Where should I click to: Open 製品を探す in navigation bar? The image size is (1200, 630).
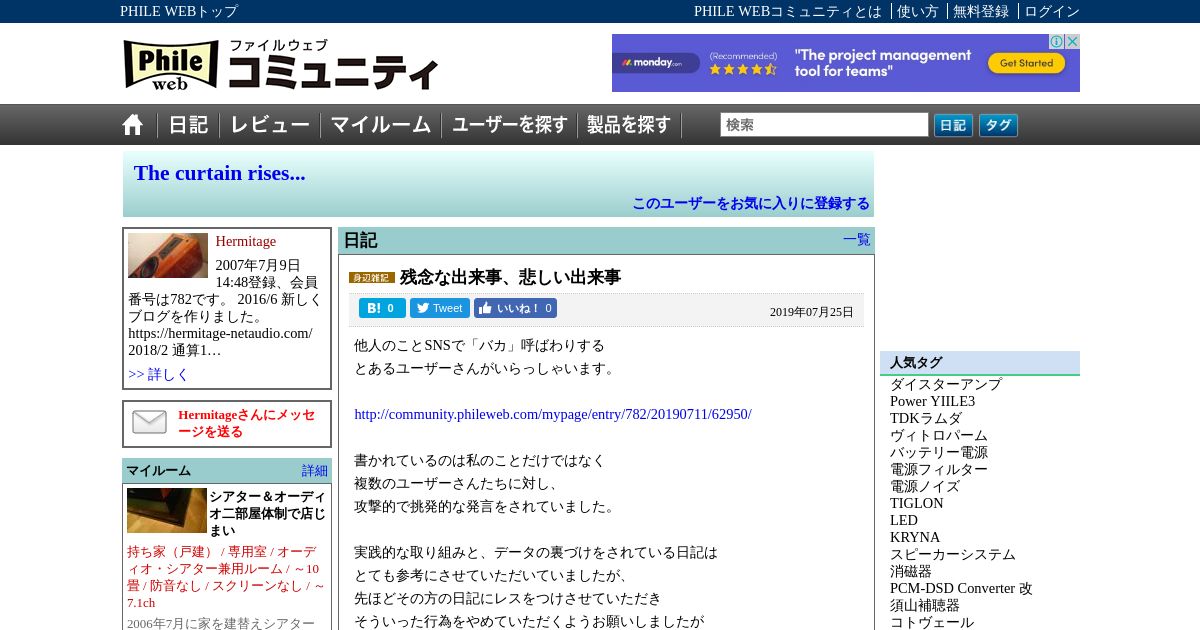click(x=629, y=125)
